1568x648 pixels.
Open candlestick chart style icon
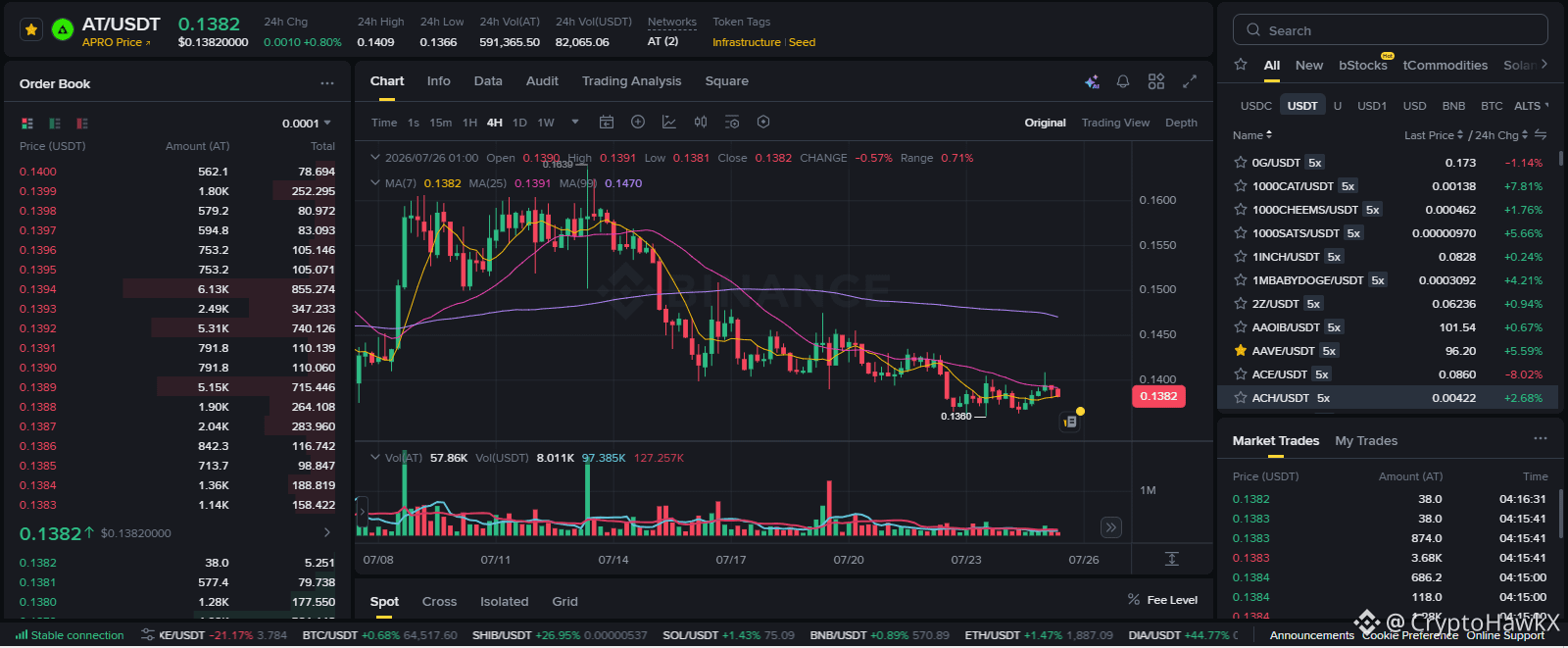tap(701, 123)
